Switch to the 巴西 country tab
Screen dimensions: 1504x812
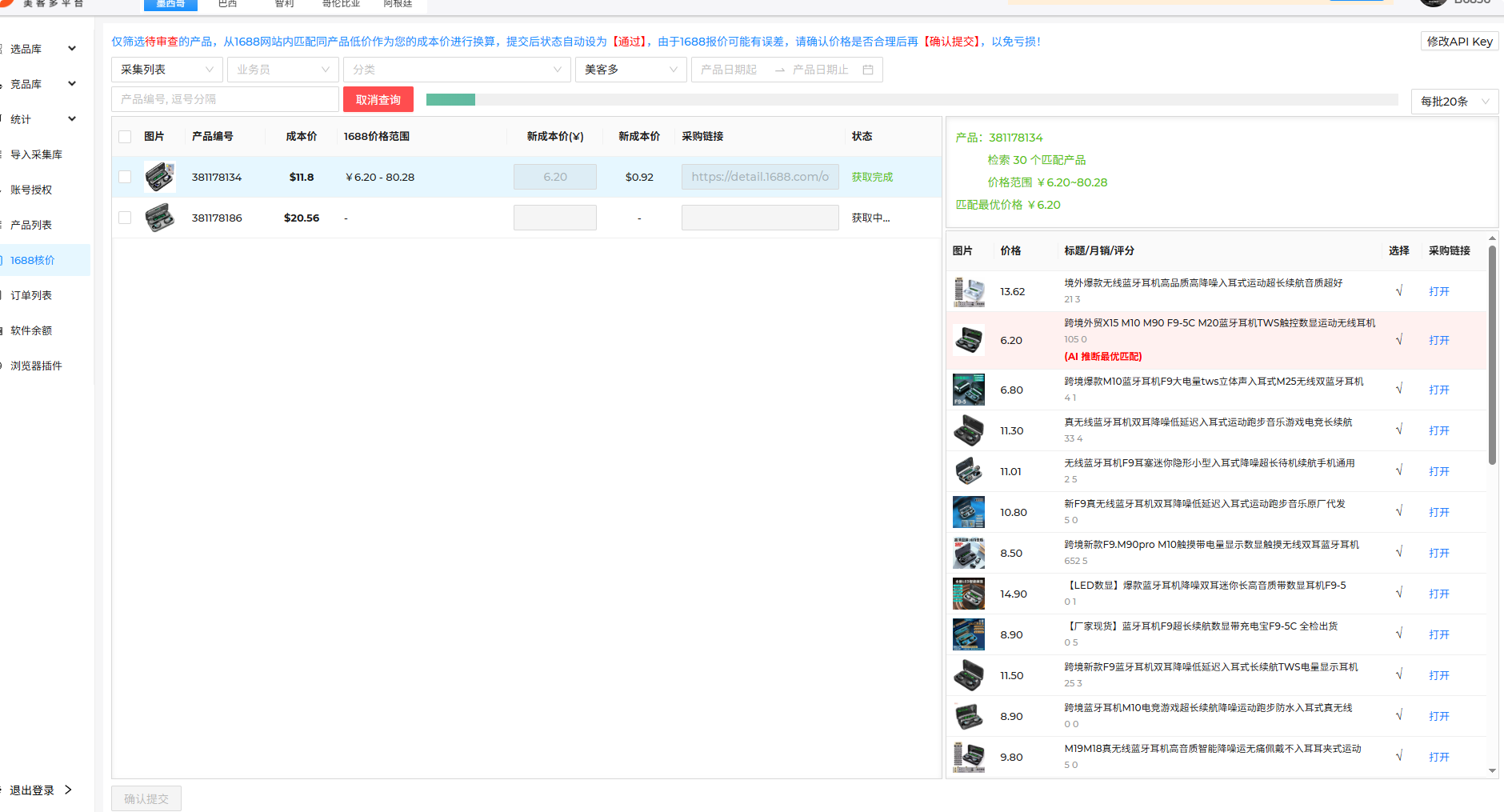click(227, 4)
